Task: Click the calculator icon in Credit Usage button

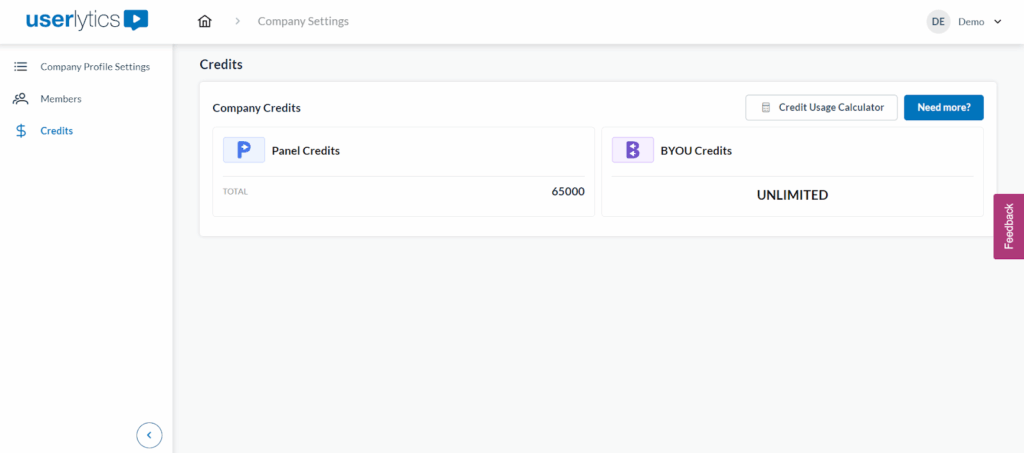Action: click(x=766, y=108)
